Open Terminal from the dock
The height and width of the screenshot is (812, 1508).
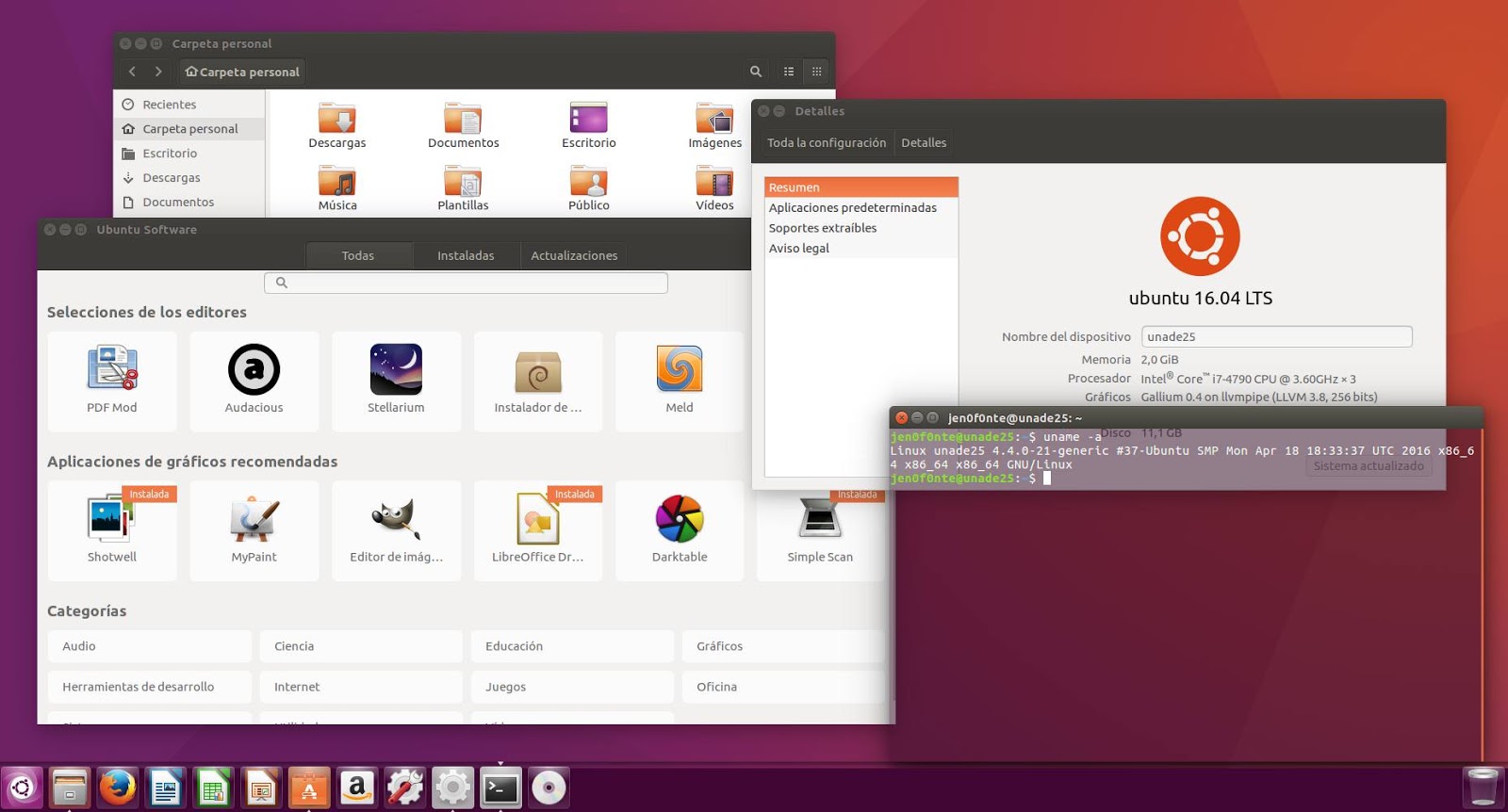(x=500, y=788)
